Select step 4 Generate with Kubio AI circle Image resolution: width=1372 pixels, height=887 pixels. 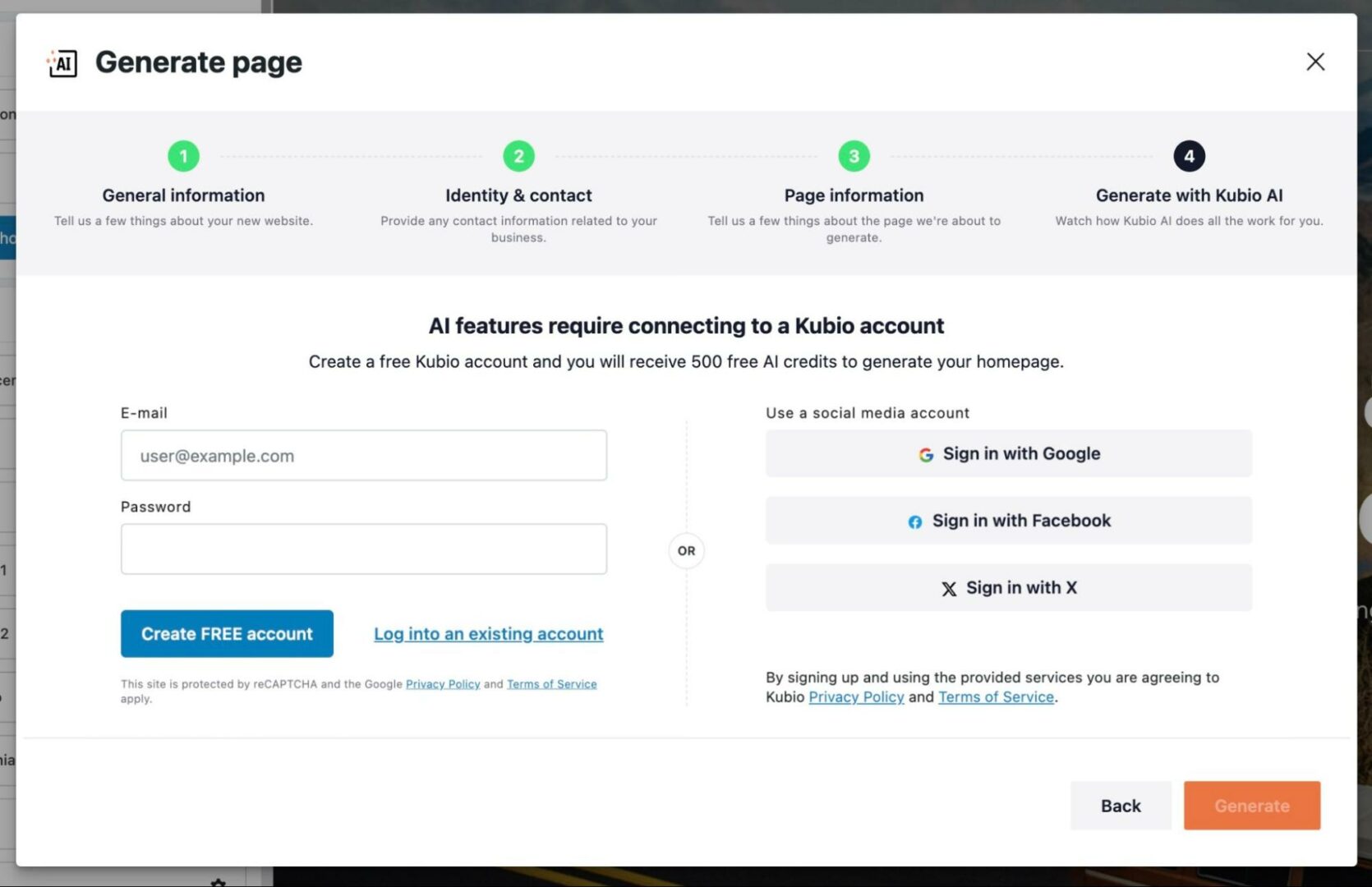[1189, 155]
